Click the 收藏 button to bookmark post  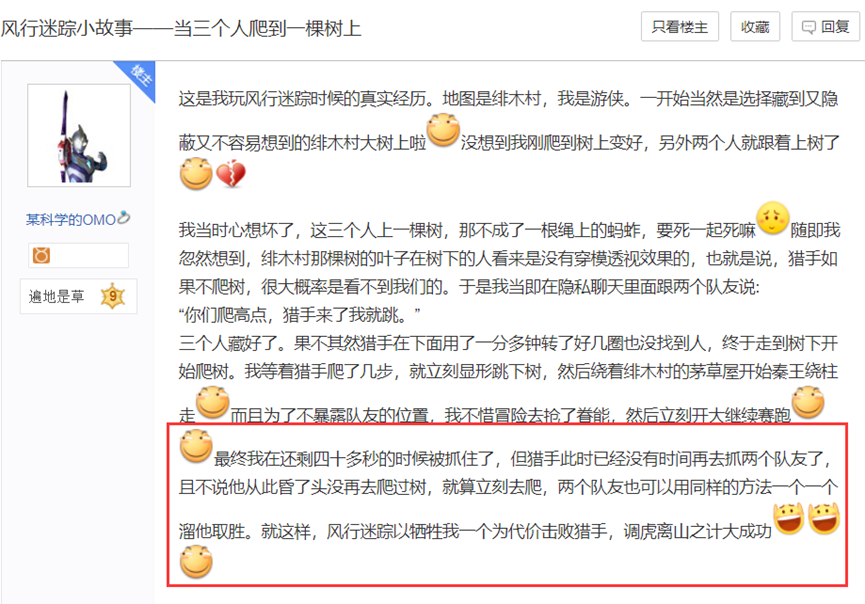coord(755,28)
